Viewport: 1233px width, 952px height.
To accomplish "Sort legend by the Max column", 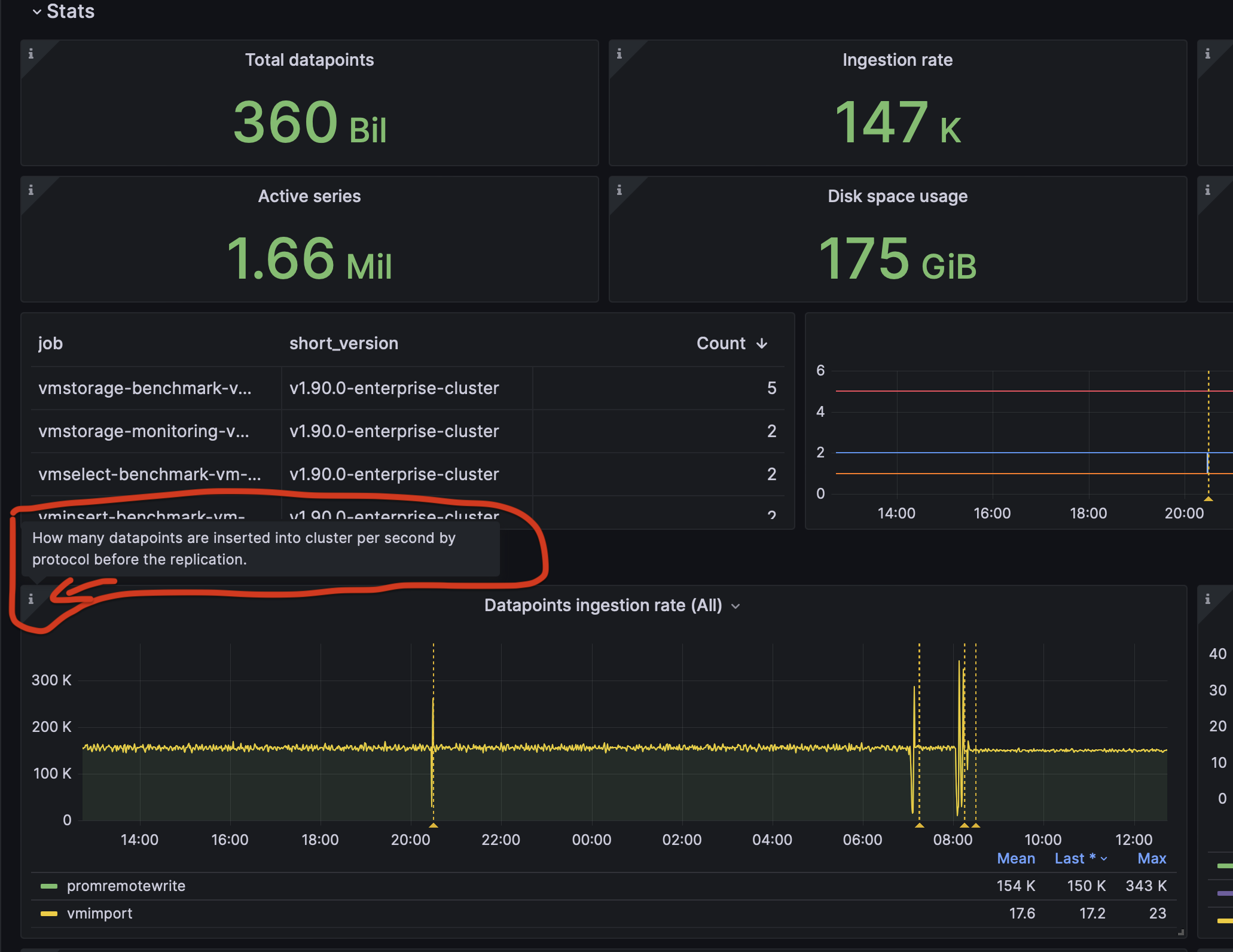I will coord(1151,858).
